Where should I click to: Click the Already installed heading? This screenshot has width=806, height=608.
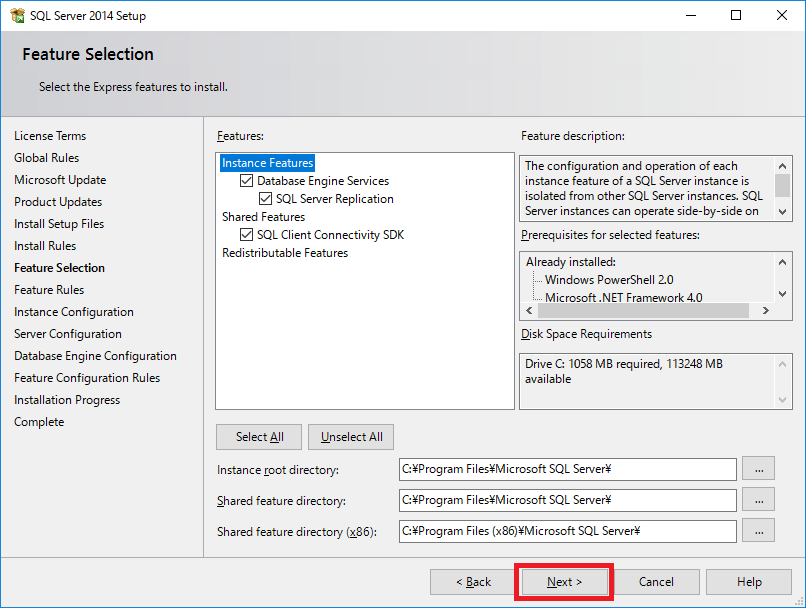click(571, 262)
